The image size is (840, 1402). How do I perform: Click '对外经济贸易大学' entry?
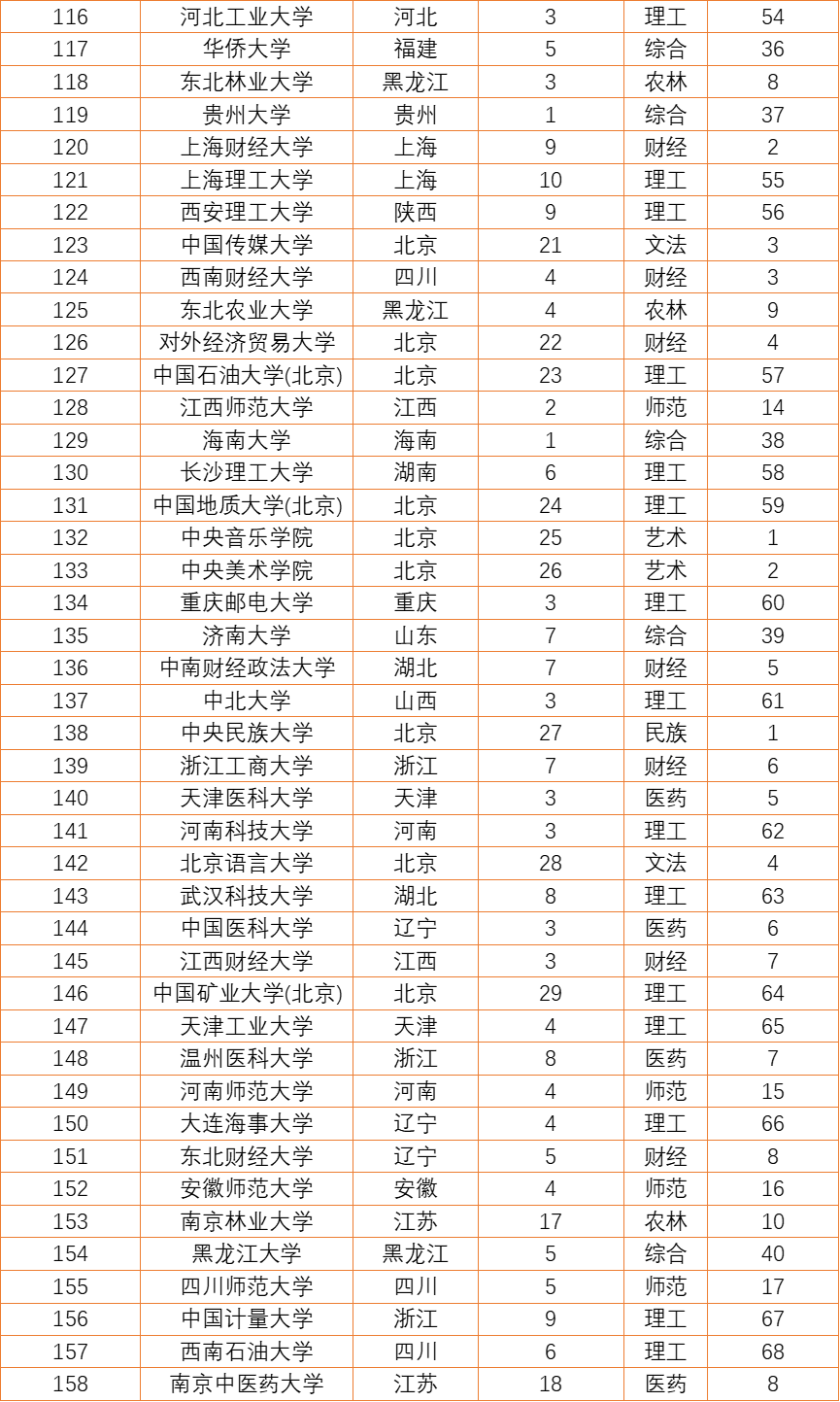[247, 342]
